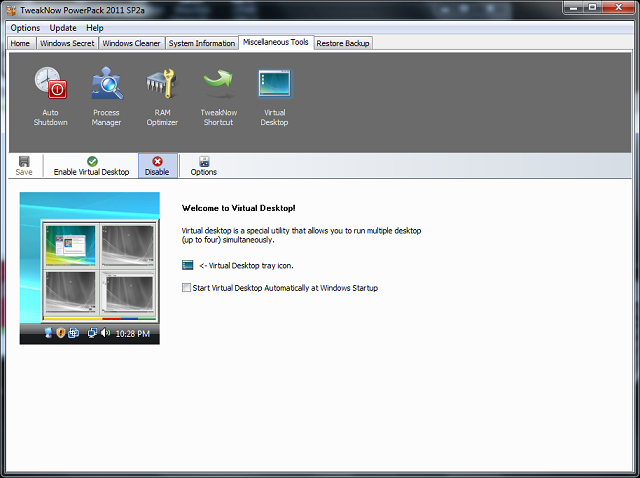This screenshot has width=640, height=478.
Task: Click the 'Welcome to Virtual Desktop!' heading
Action: pyautogui.click(x=238, y=208)
